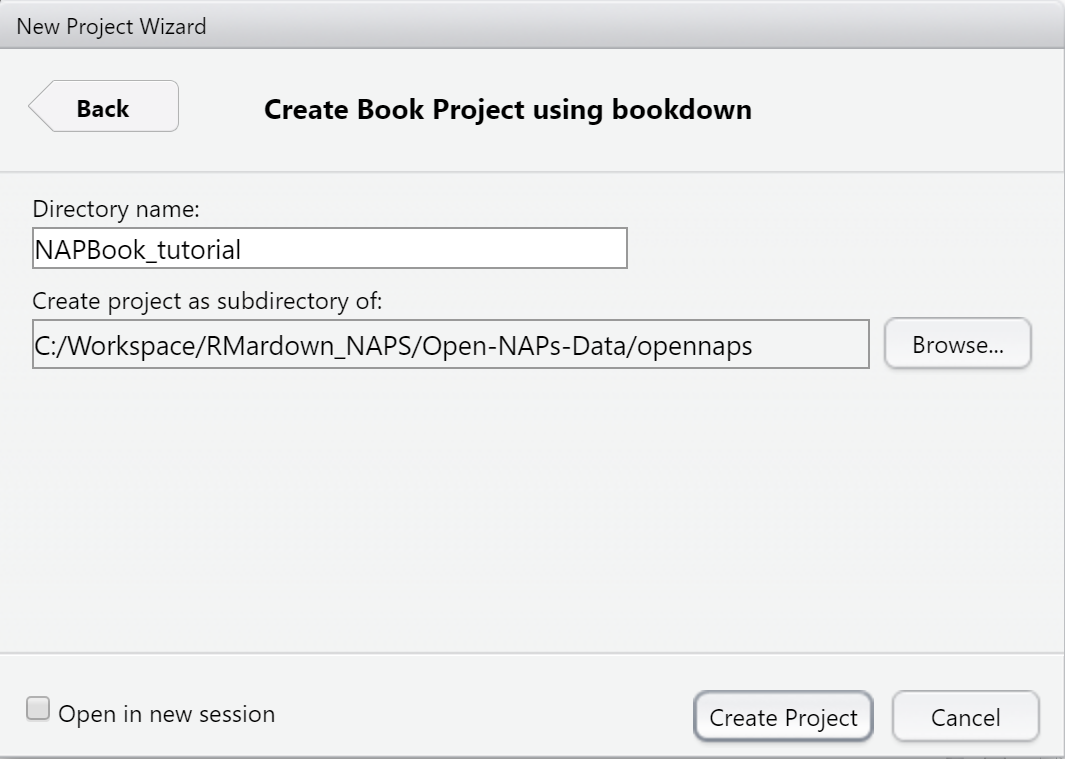Click the New Project Wizard title bar
This screenshot has width=1065, height=759.
[110, 26]
